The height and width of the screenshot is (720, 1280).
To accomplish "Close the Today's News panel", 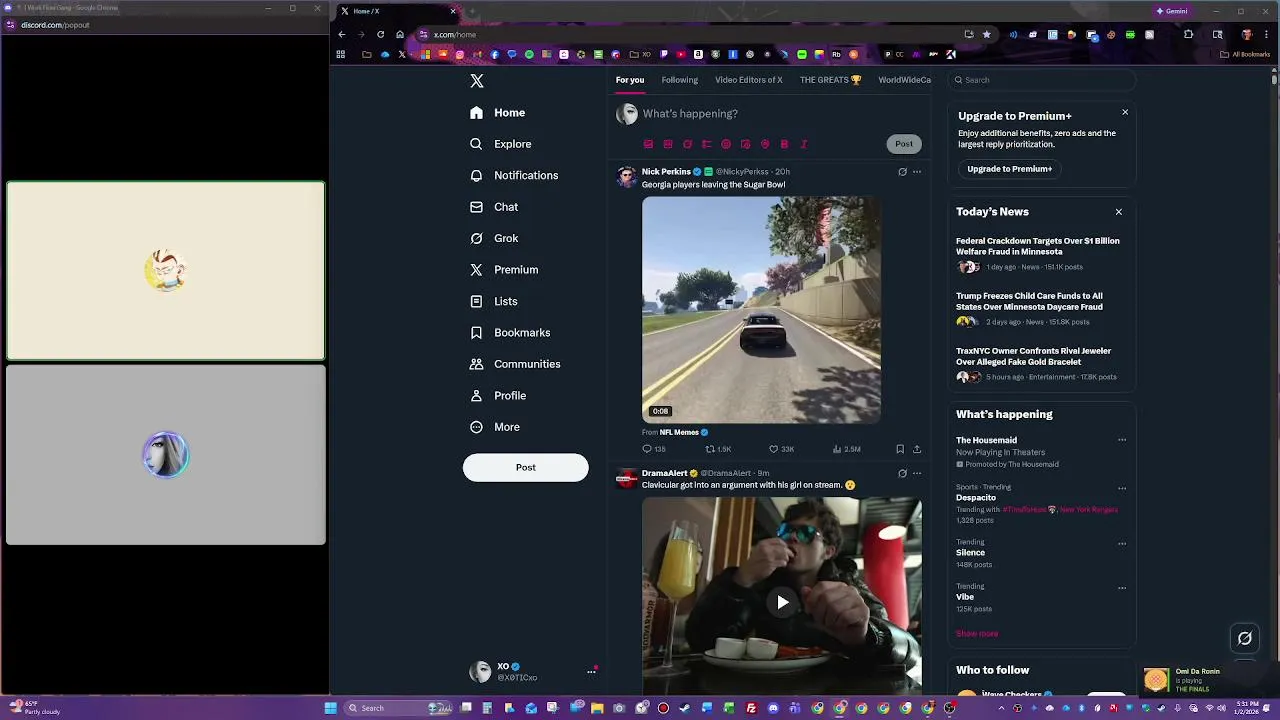I will 1119,212.
